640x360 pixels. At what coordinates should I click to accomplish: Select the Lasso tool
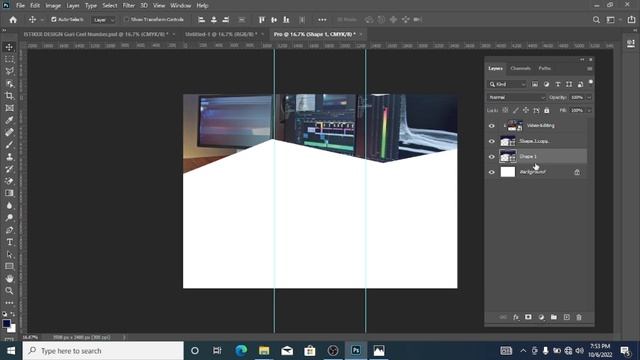9,71
